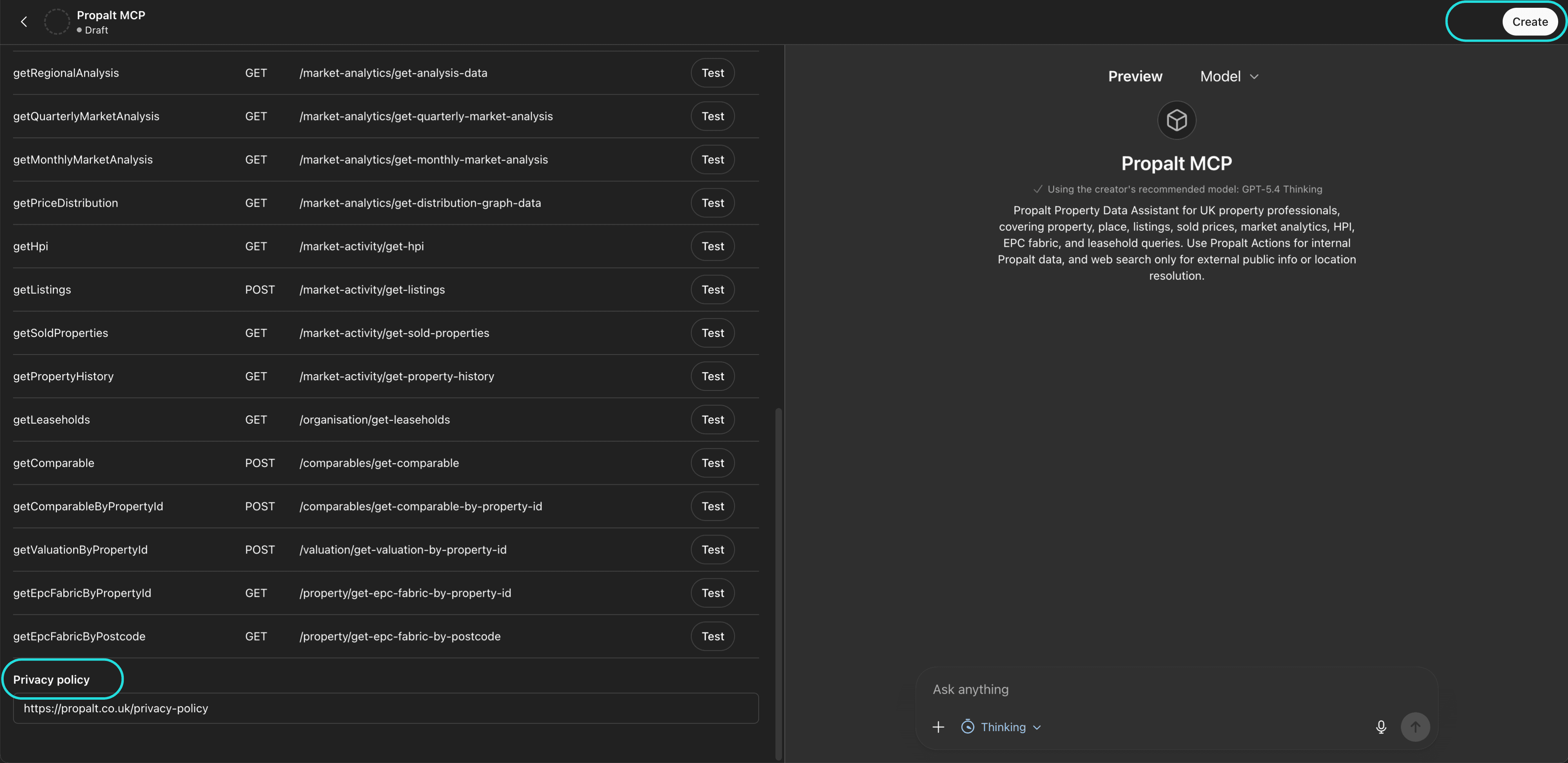Test the getEpcFabricByPostcode action
Screen dimensions: 1568x763
point(712,636)
